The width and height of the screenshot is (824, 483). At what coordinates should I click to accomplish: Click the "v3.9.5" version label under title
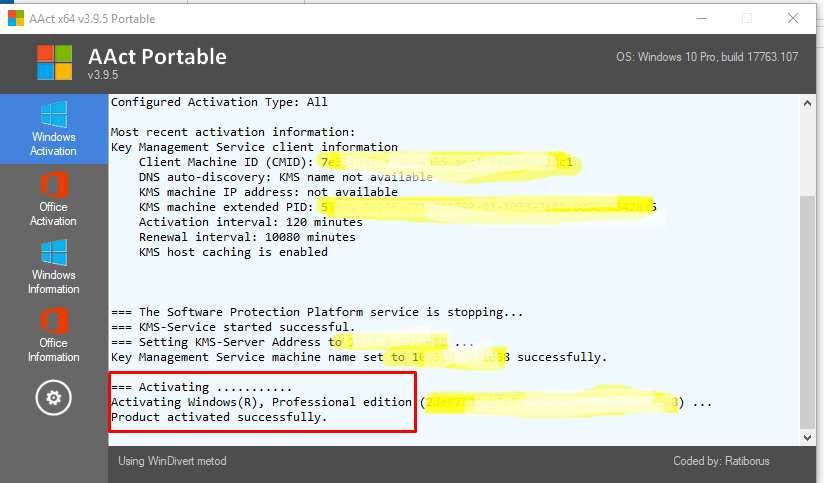103,75
